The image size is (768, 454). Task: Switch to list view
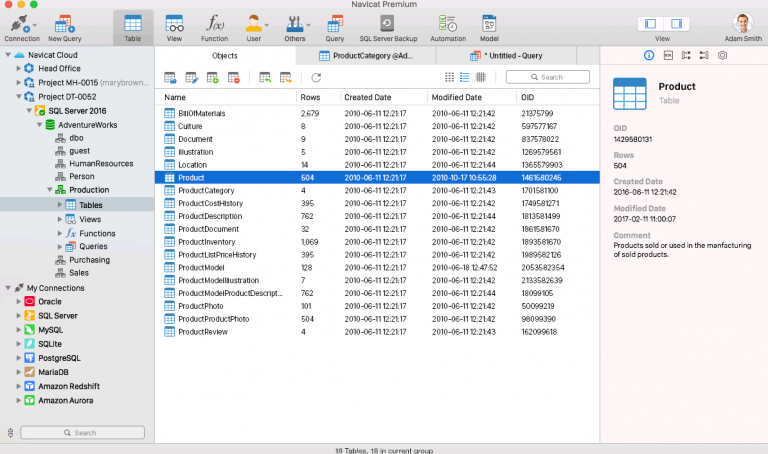tap(465, 77)
